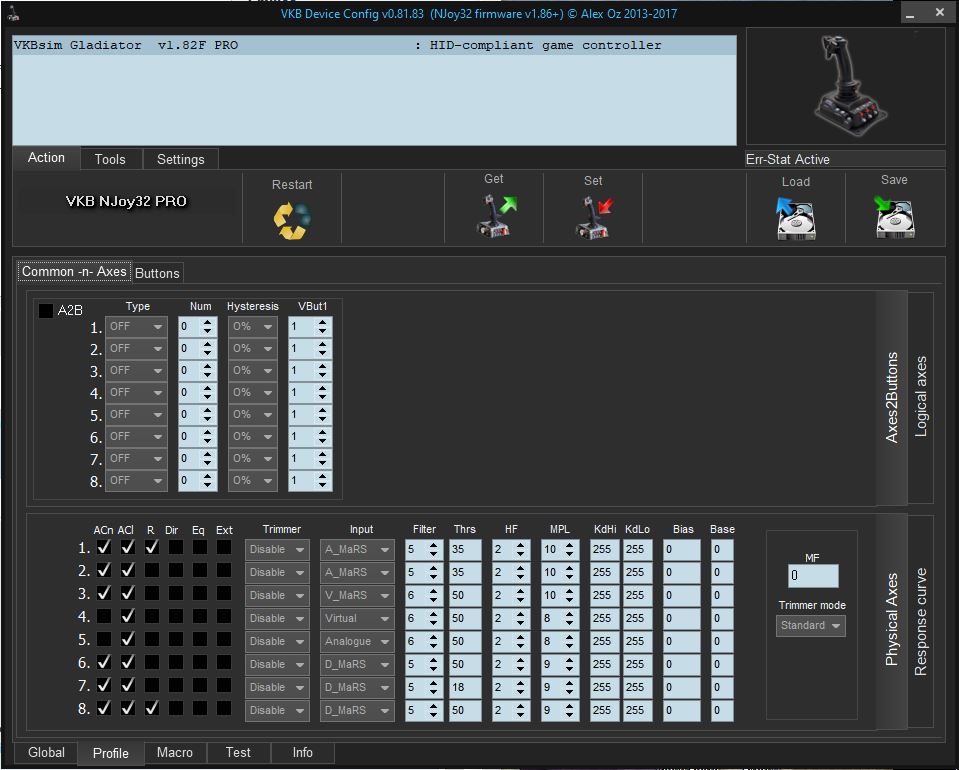
Task: Click Thrs field of axis 1
Action: (x=465, y=549)
